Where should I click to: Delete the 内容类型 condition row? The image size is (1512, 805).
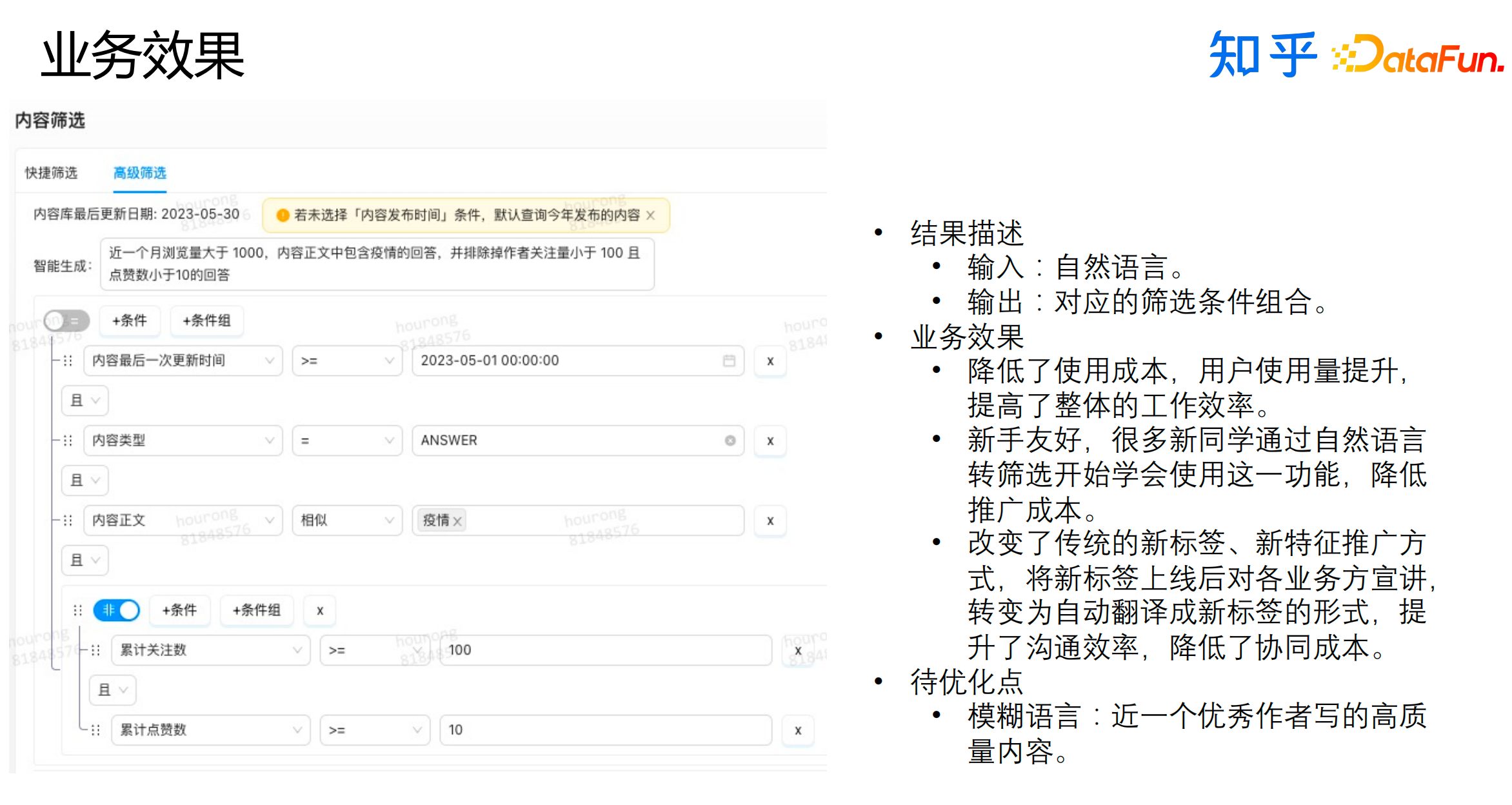770,441
